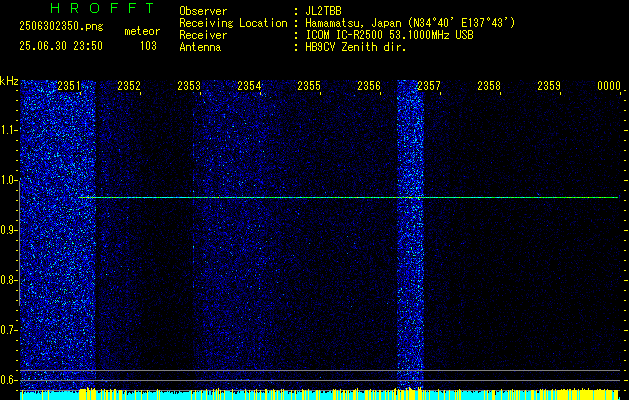Click the 2352 time marker

[129, 85]
